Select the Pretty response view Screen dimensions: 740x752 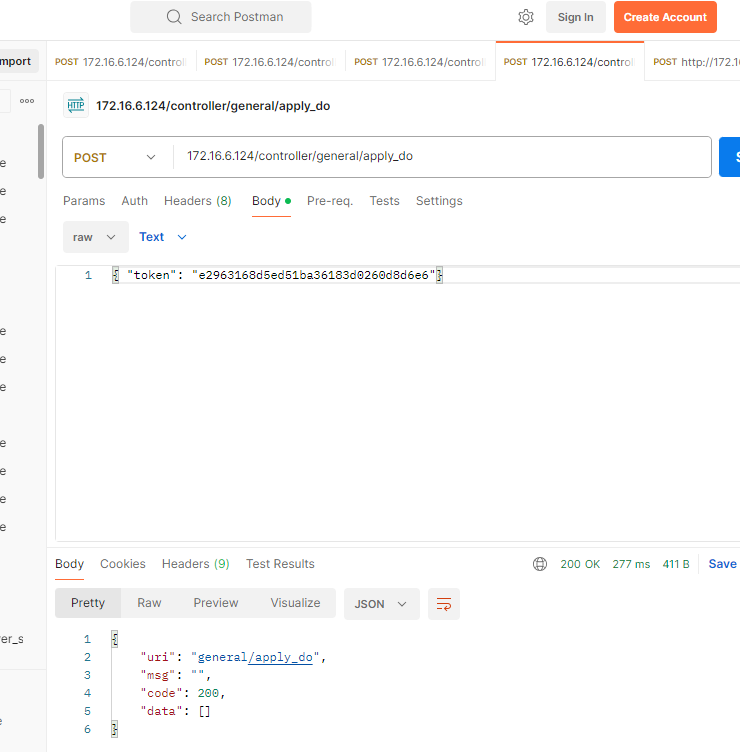pyautogui.click(x=88, y=603)
